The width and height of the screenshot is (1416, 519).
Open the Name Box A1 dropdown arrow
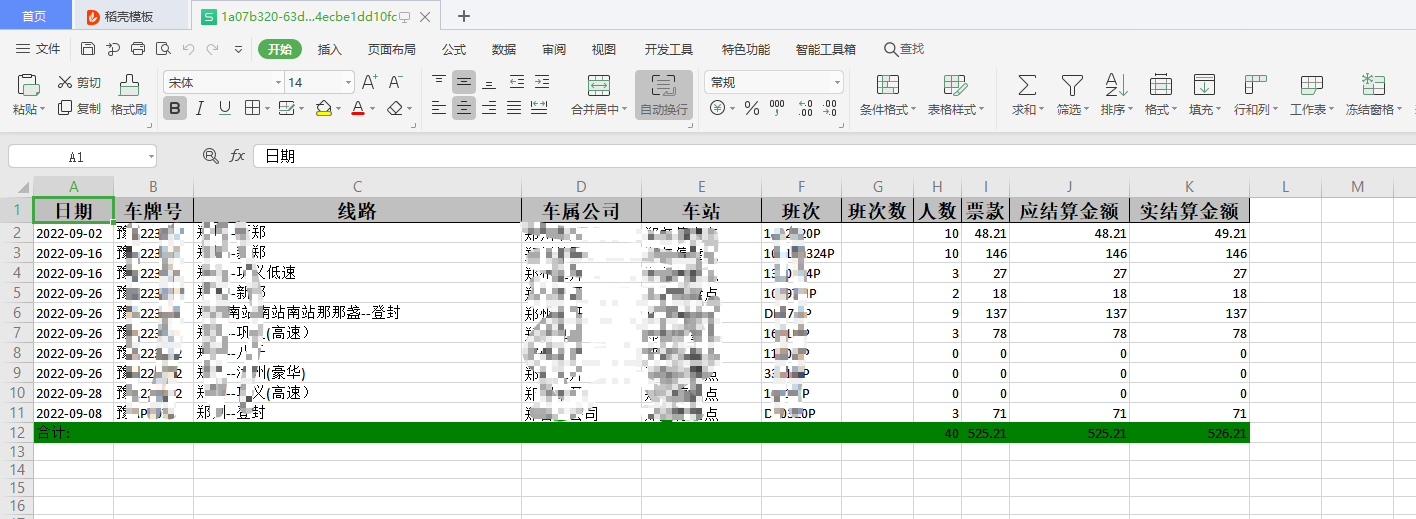[150, 157]
